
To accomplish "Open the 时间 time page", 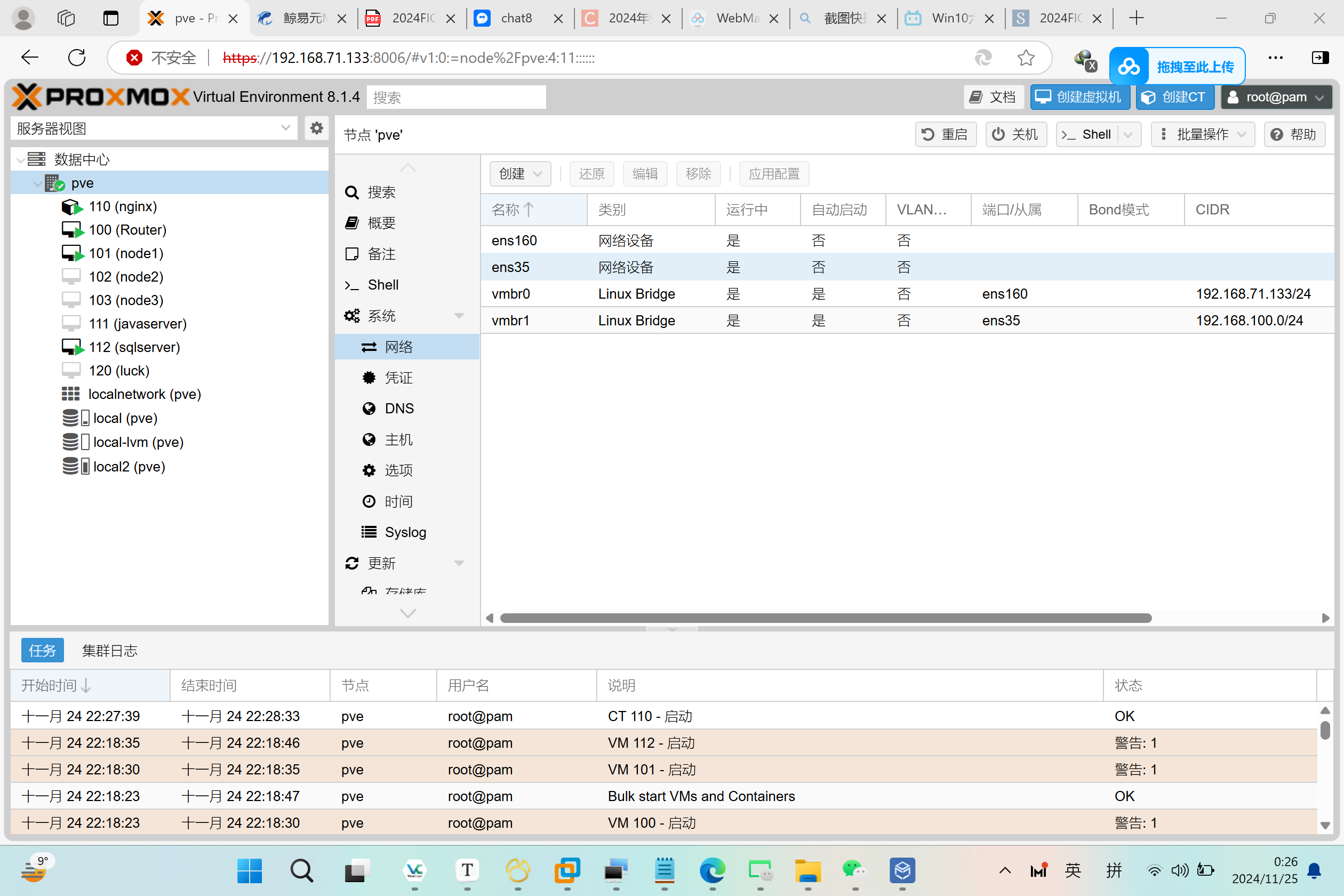I will click(x=398, y=501).
